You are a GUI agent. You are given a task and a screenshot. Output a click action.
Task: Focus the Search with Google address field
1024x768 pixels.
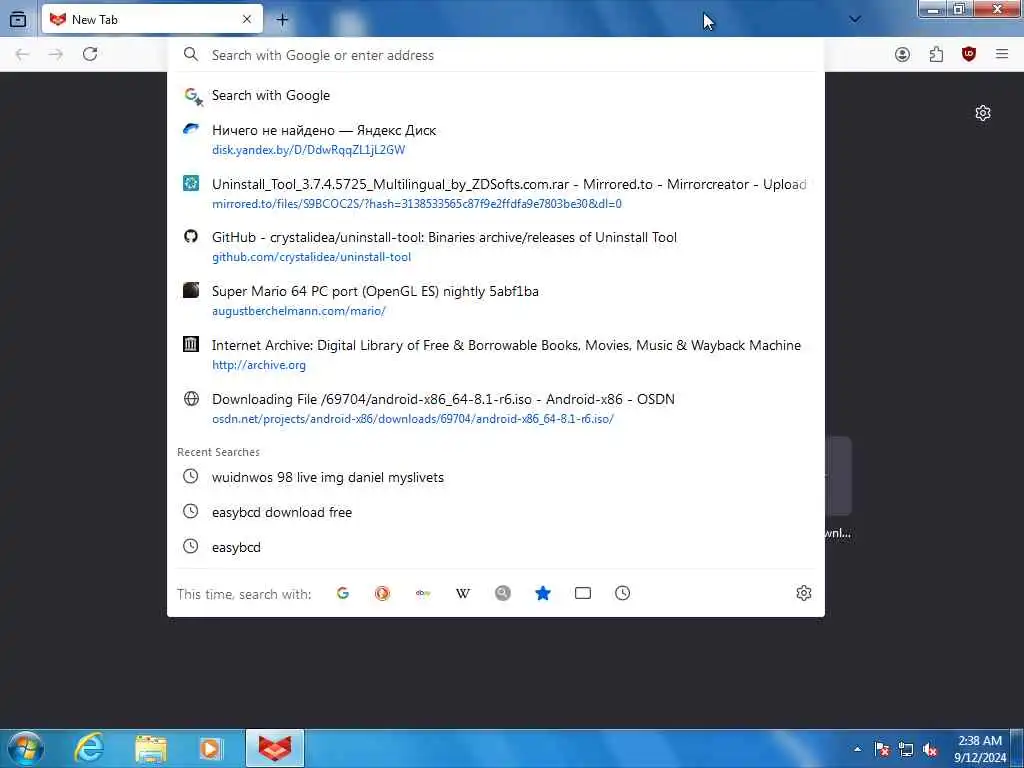(496, 55)
